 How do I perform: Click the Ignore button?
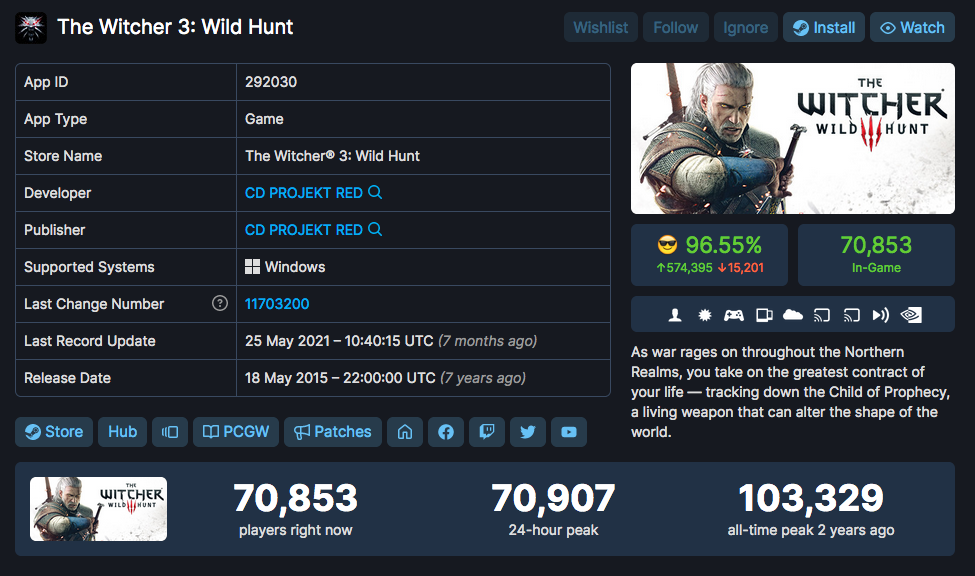[x=746, y=27]
